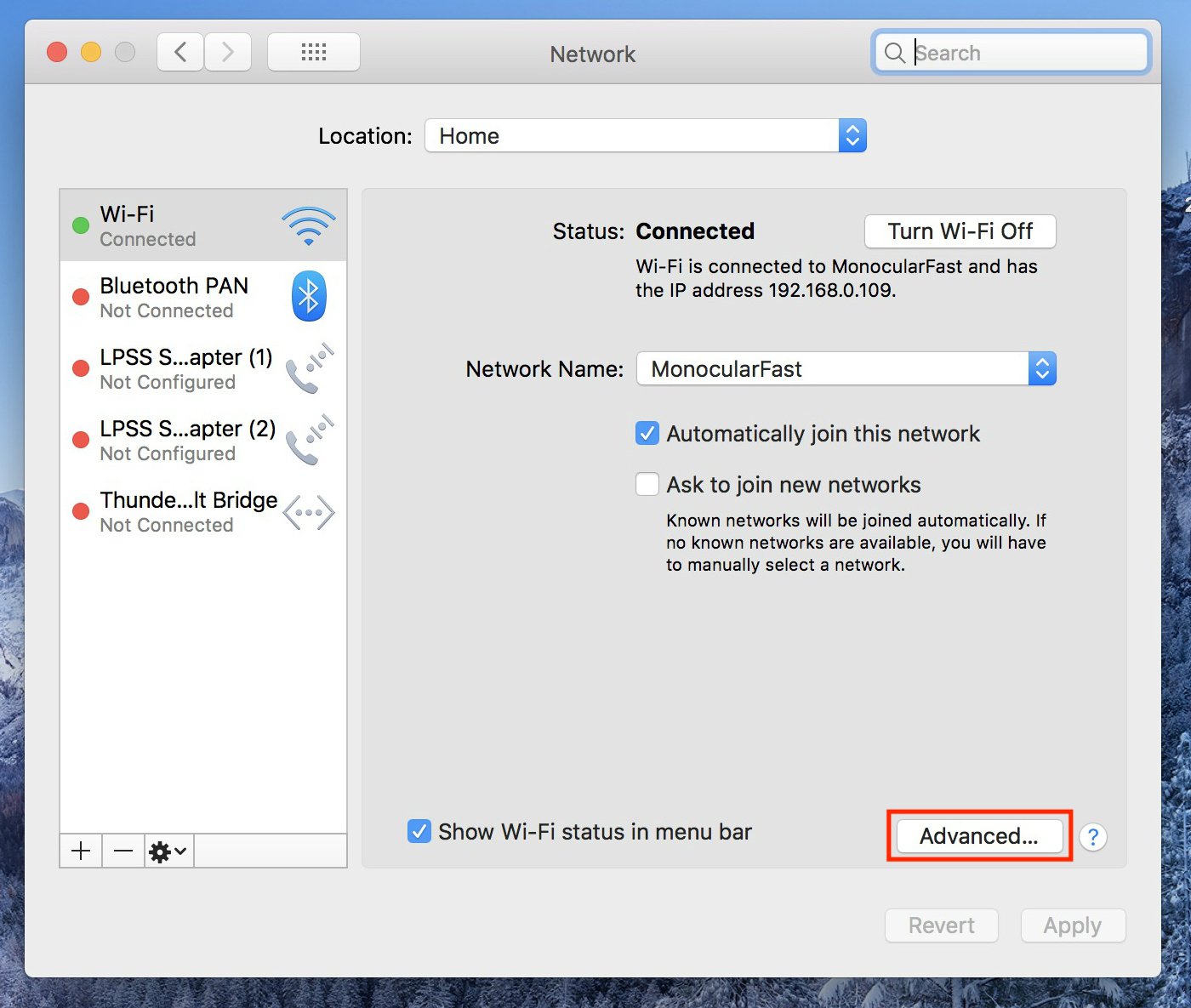1191x1008 pixels.
Task: Select Wi-Fi in the services list
Action: coord(203,225)
